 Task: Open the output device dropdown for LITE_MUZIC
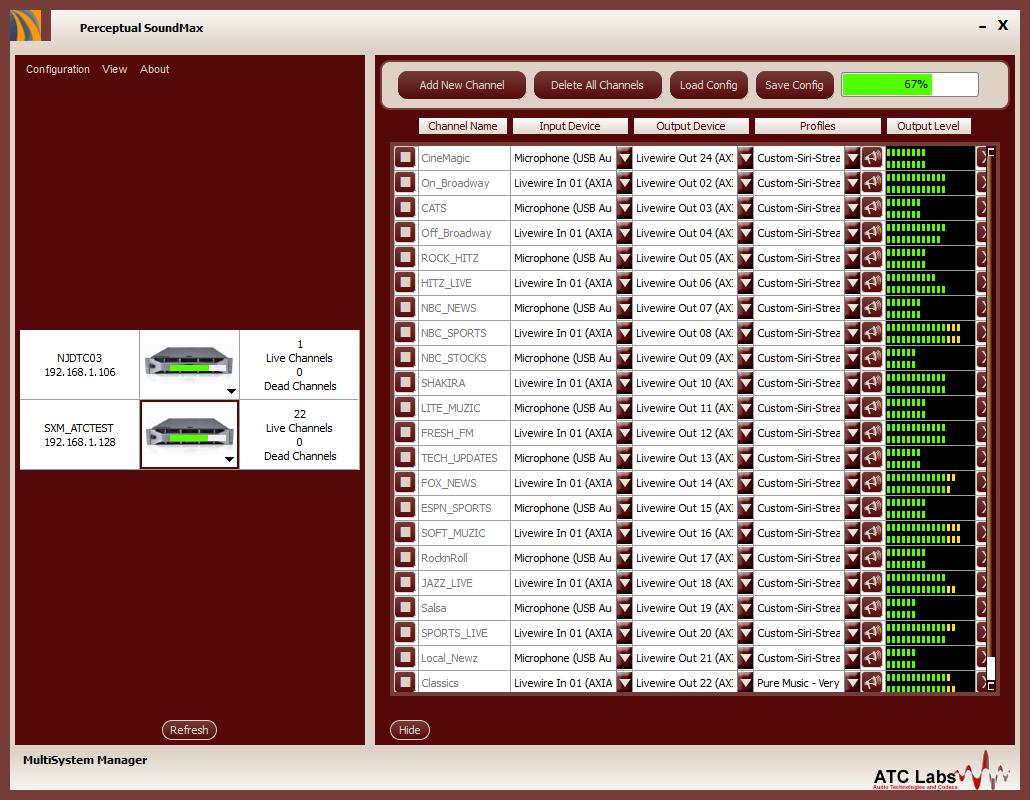745,407
